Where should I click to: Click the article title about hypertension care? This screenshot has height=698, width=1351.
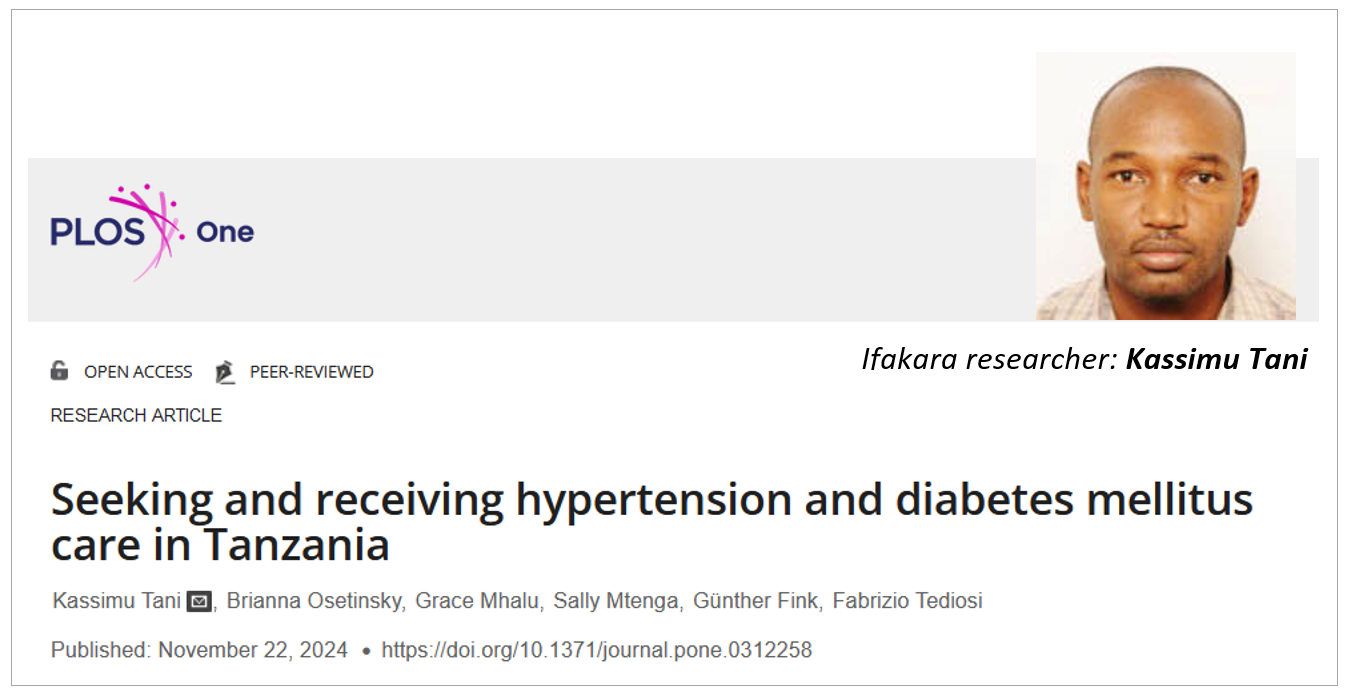tap(652, 520)
